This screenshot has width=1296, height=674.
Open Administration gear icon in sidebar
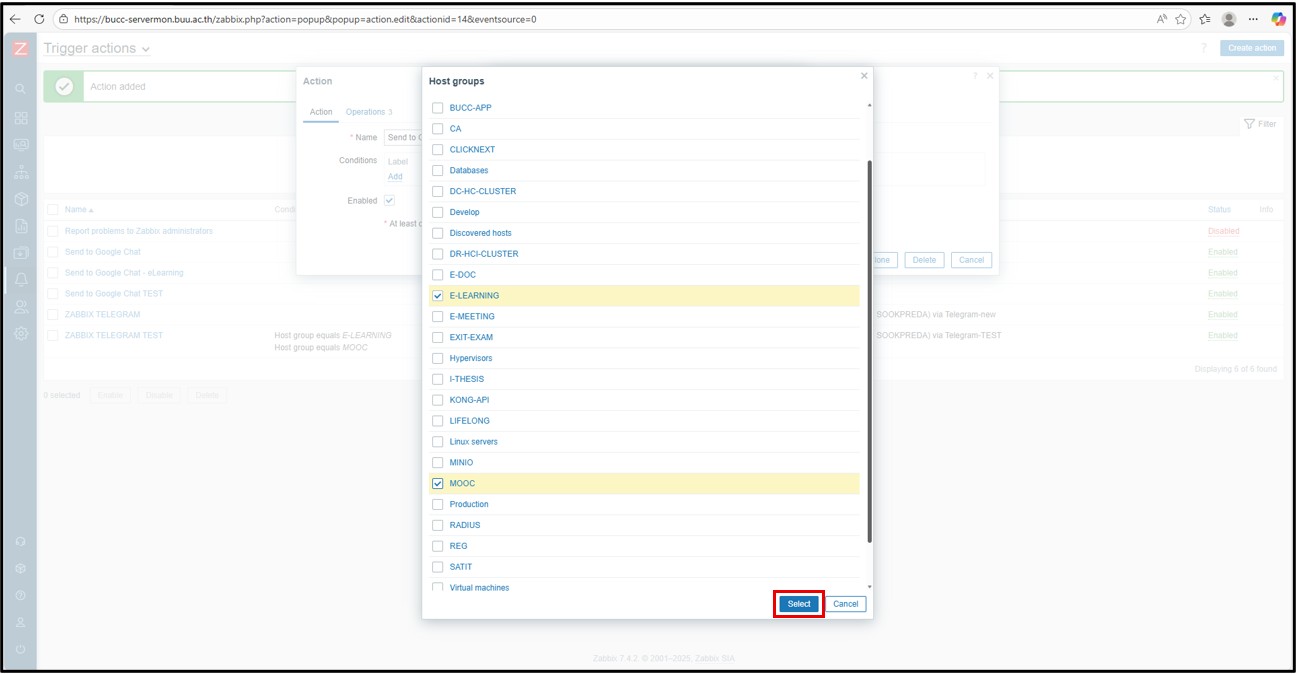coord(21,333)
